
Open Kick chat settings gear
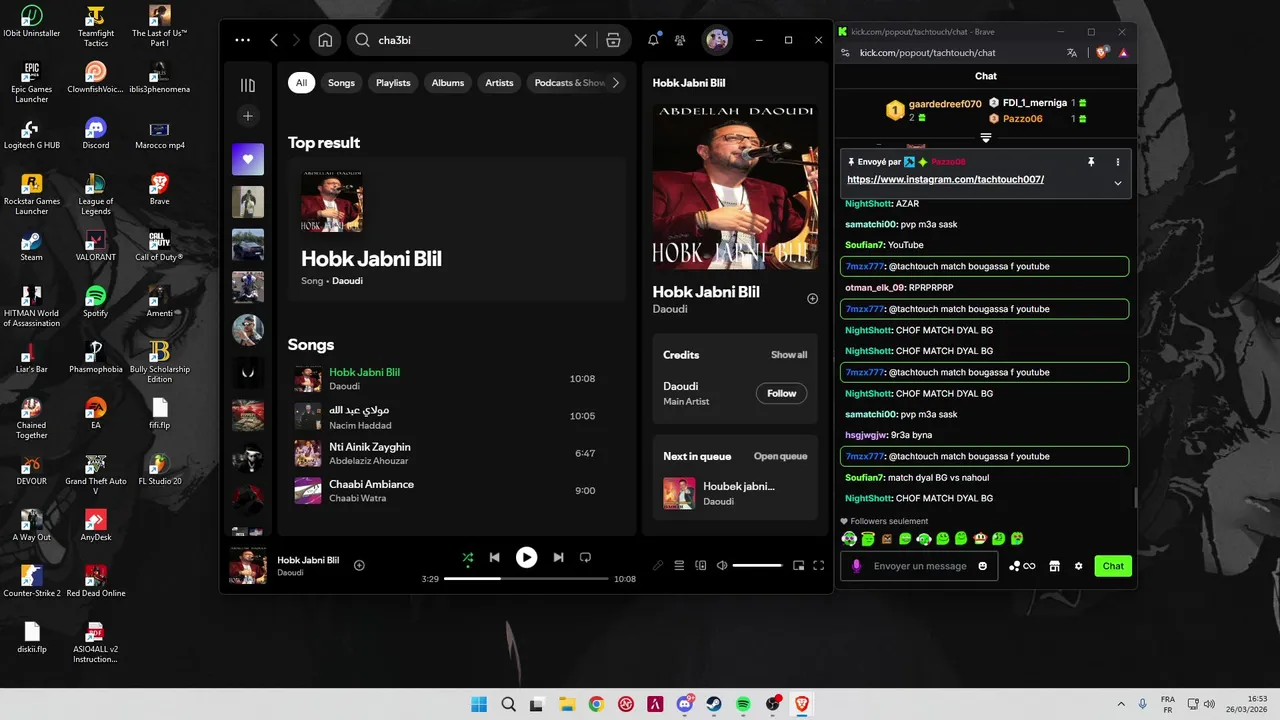1078,566
